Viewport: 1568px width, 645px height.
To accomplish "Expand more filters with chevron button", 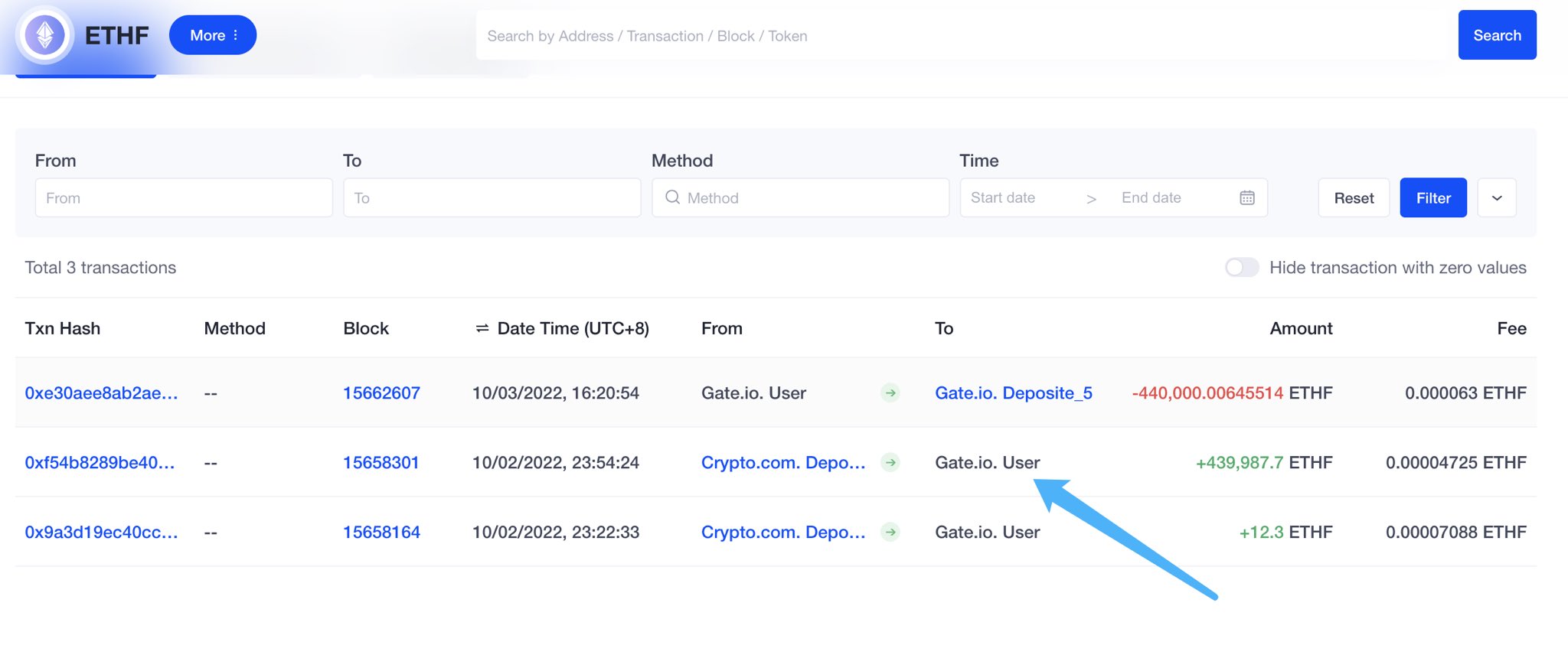I will [1497, 198].
